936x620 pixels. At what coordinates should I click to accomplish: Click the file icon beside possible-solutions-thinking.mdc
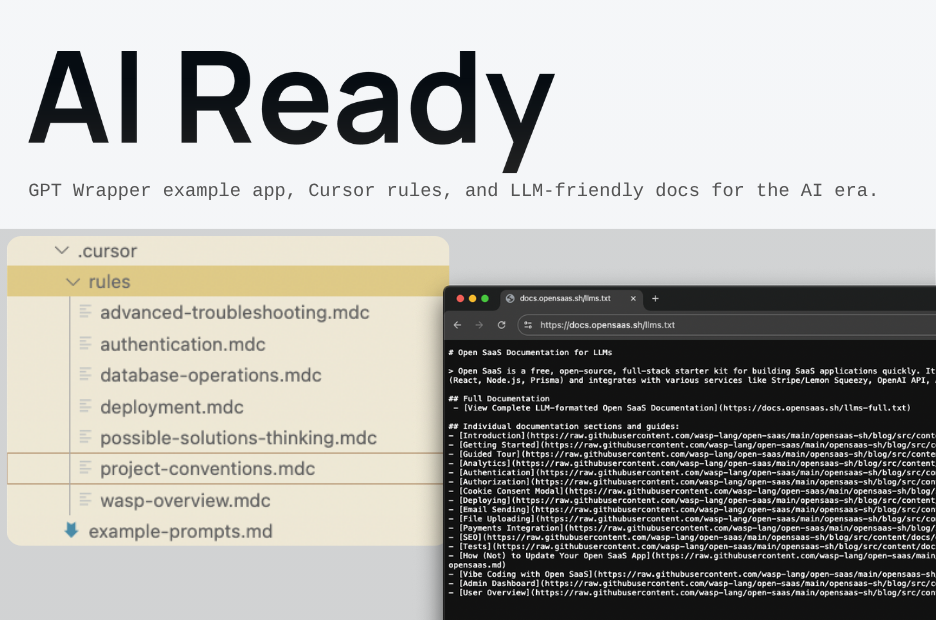(86, 437)
